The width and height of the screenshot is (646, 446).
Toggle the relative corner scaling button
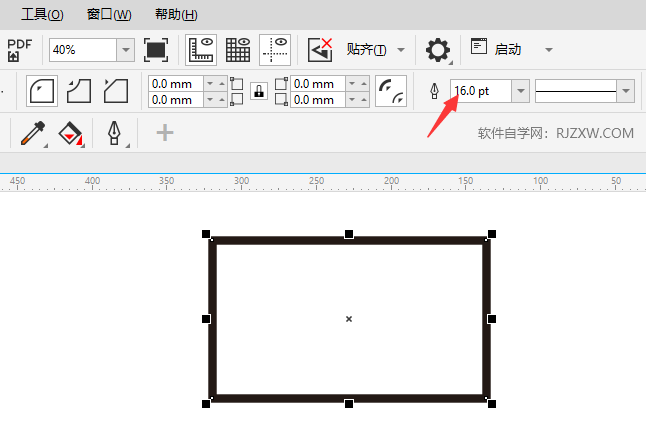pyautogui.click(x=391, y=91)
